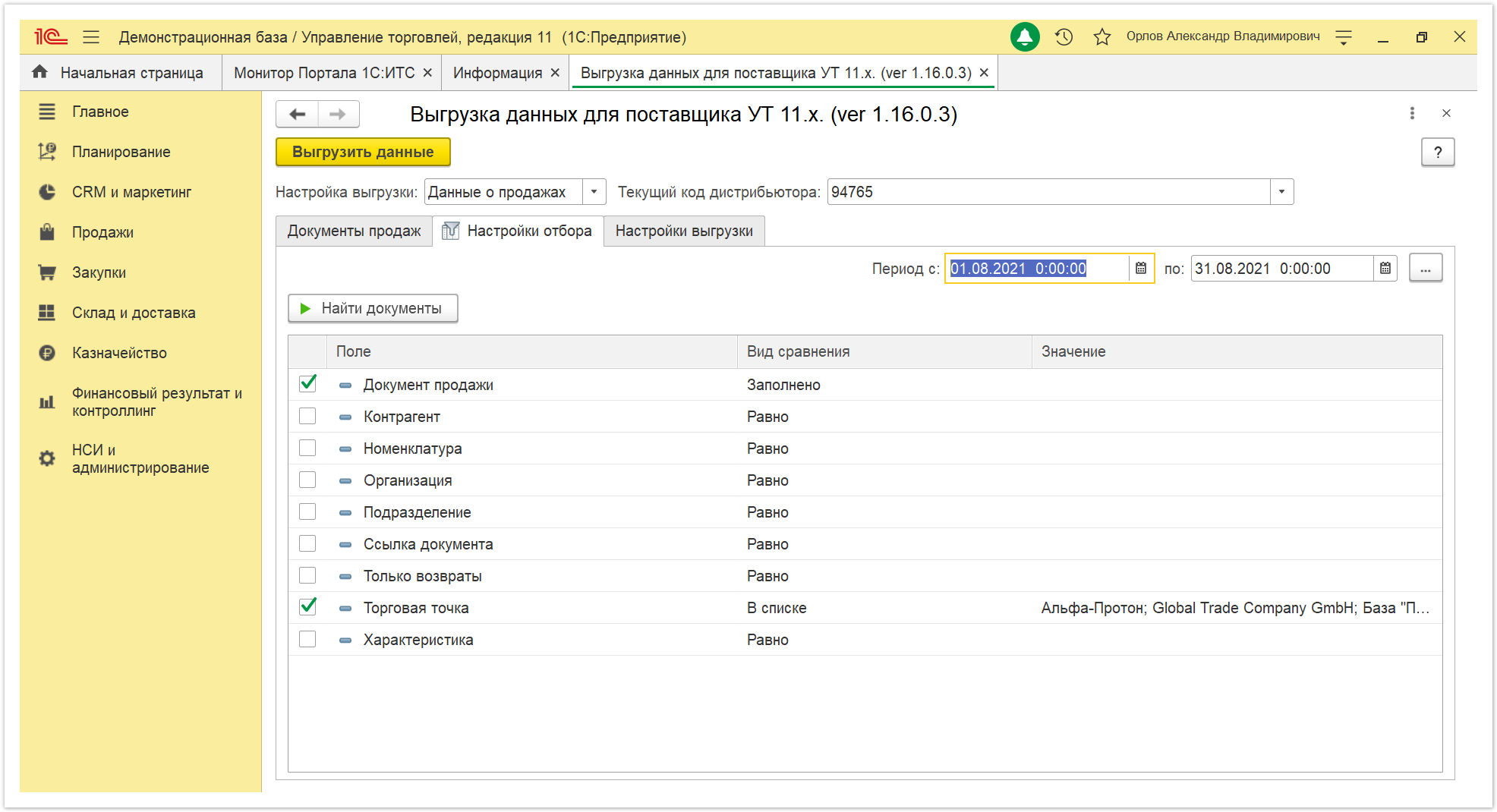Image resolution: width=1497 pixels, height=812 pixels.
Task: Select the Торговая точка value list cell
Action: [x=1237, y=608]
